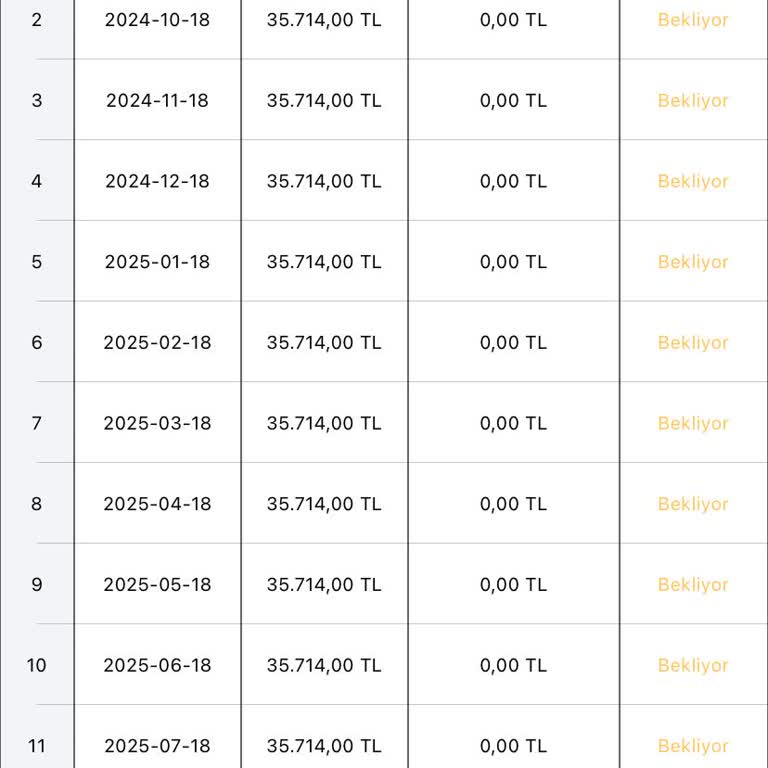Viewport: 768px width, 768px height.
Task: Tap the 0,00 TL paid amount in row 6
Action: coord(513,343)
